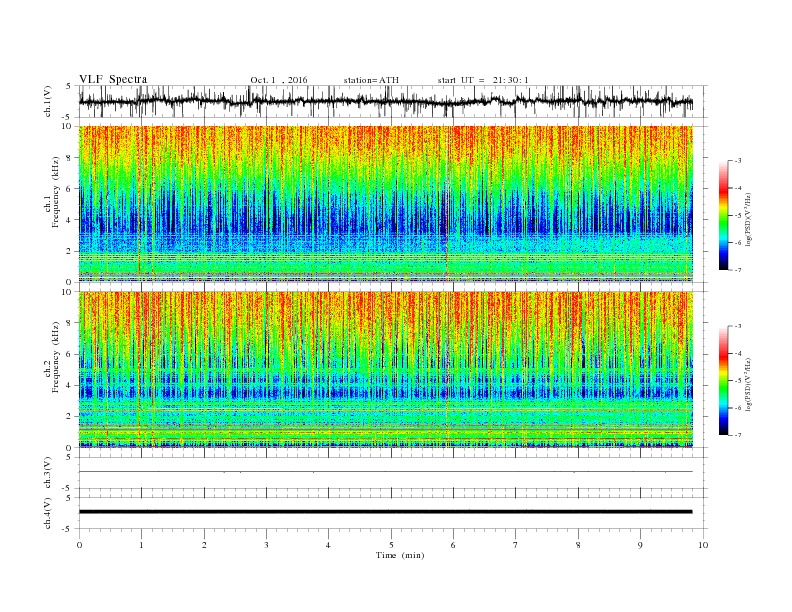Click the '2' kHz tick of ch.2 spectrogram
This screenshot has height=612, width=792.
[x=70, y=416]
